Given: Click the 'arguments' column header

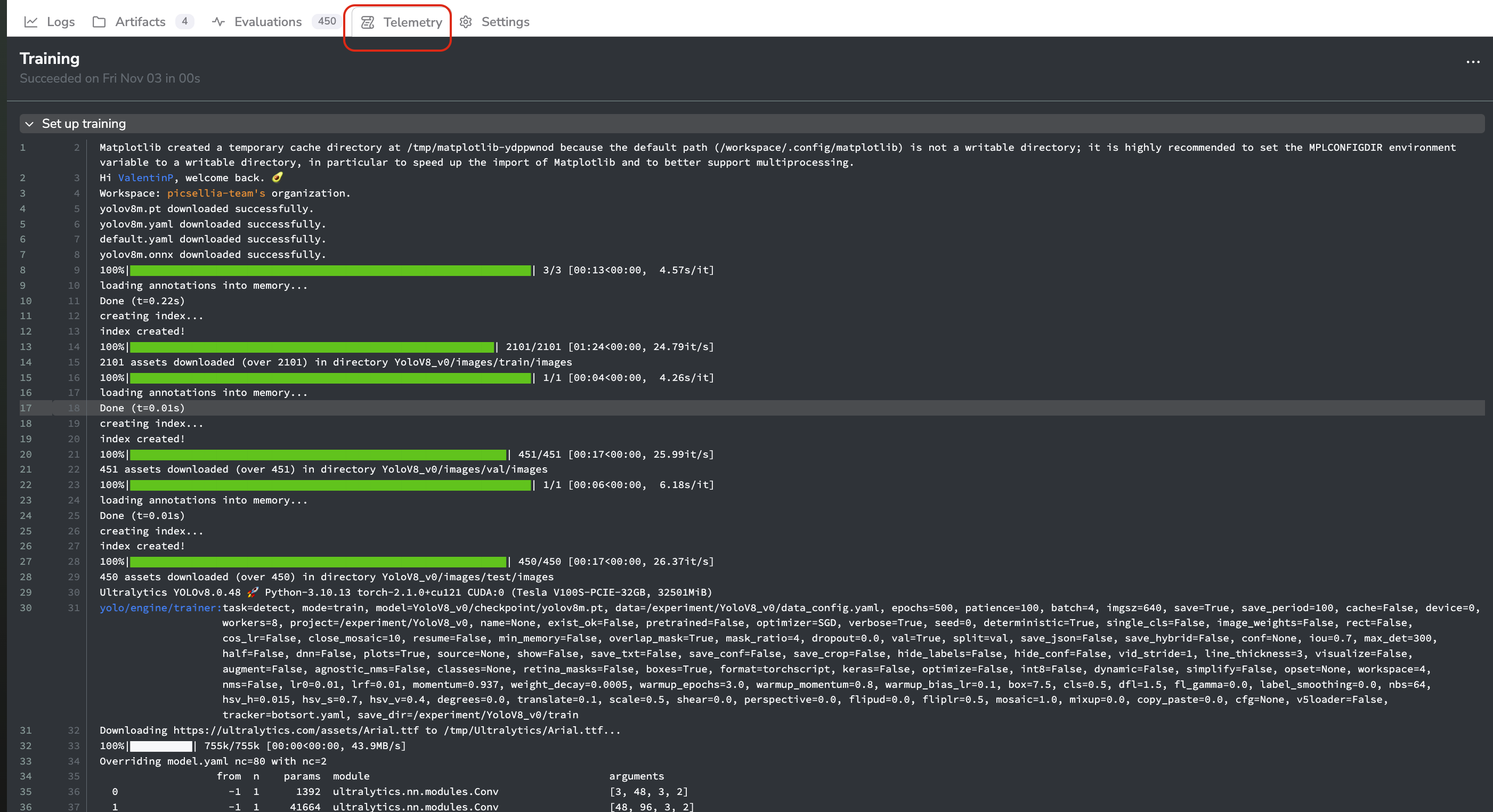Looking at the screenshot, I should 636,777.
